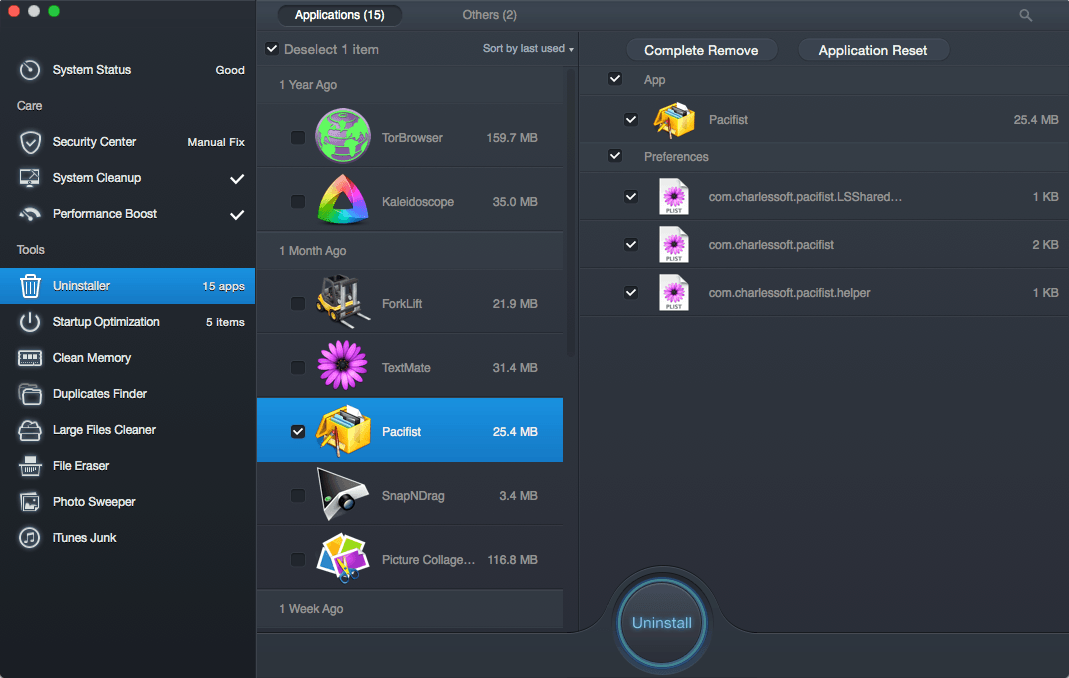Click the '159.7 MB' TorBrowser size
This screenshot has width=1069, height=678.
click(x=512, y=138)
